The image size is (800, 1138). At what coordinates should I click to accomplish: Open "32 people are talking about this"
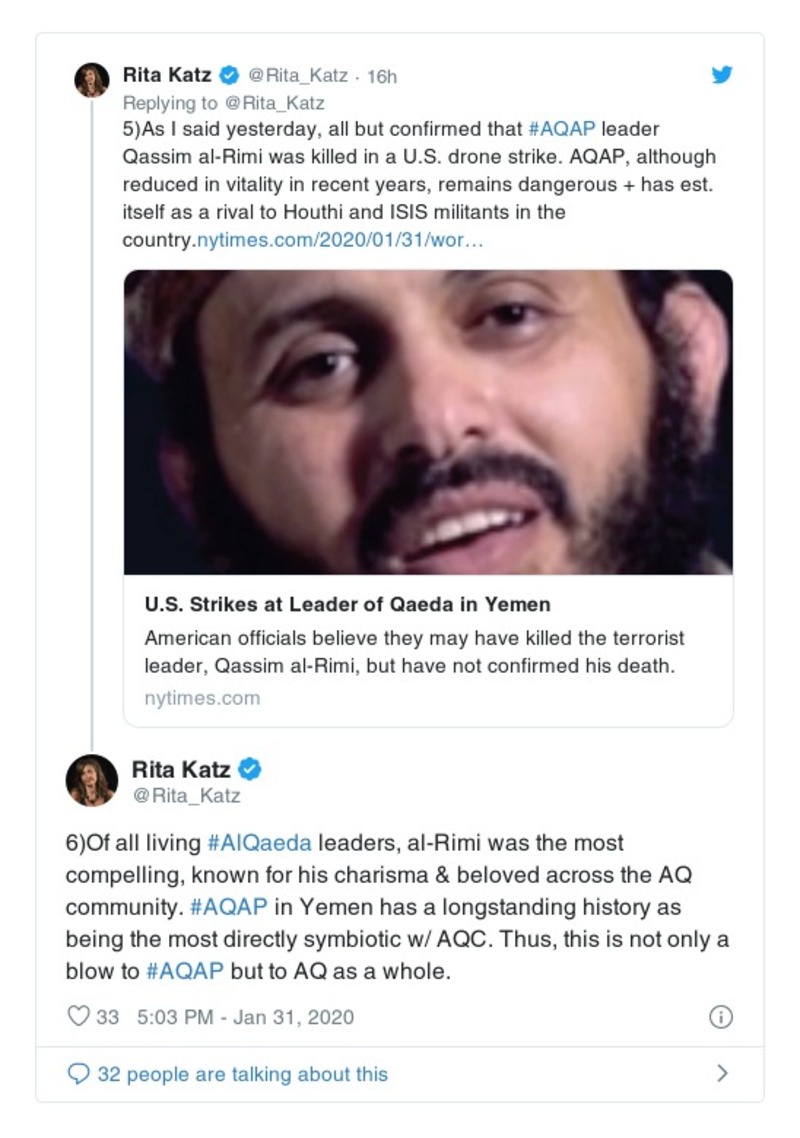[x=242, y=1074]
